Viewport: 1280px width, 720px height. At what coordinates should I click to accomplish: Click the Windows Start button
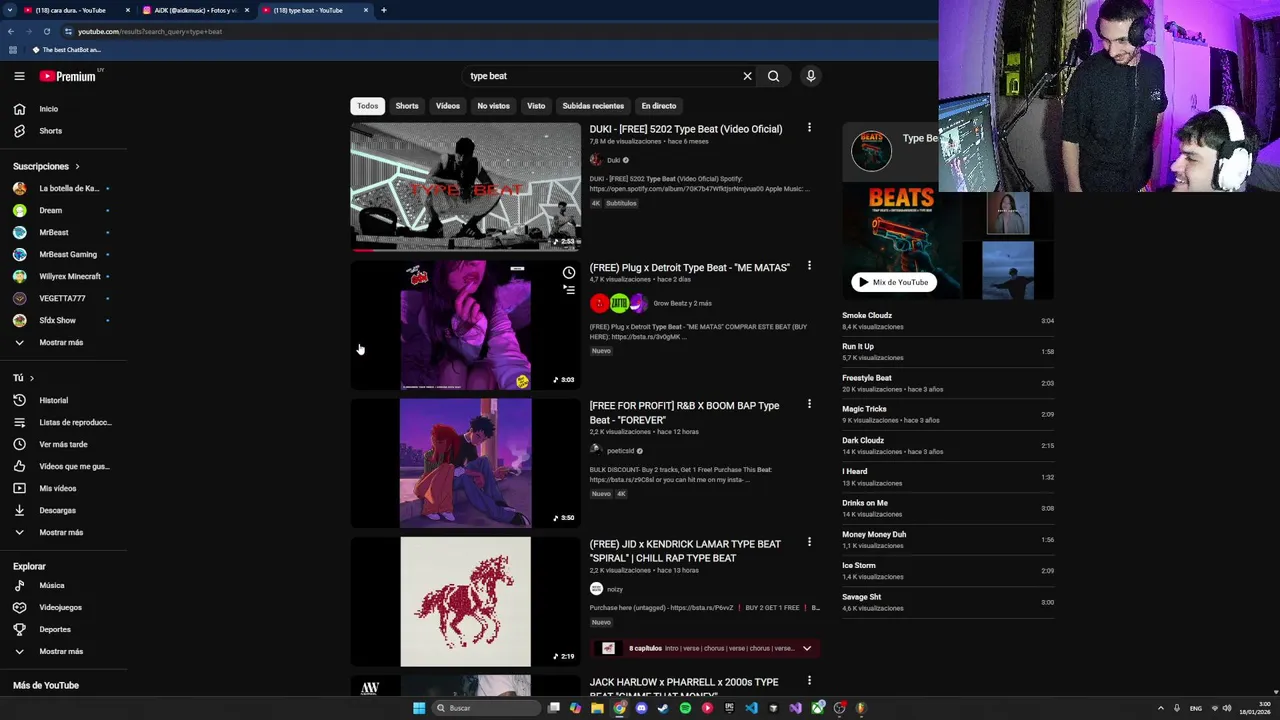click(419, 708)
